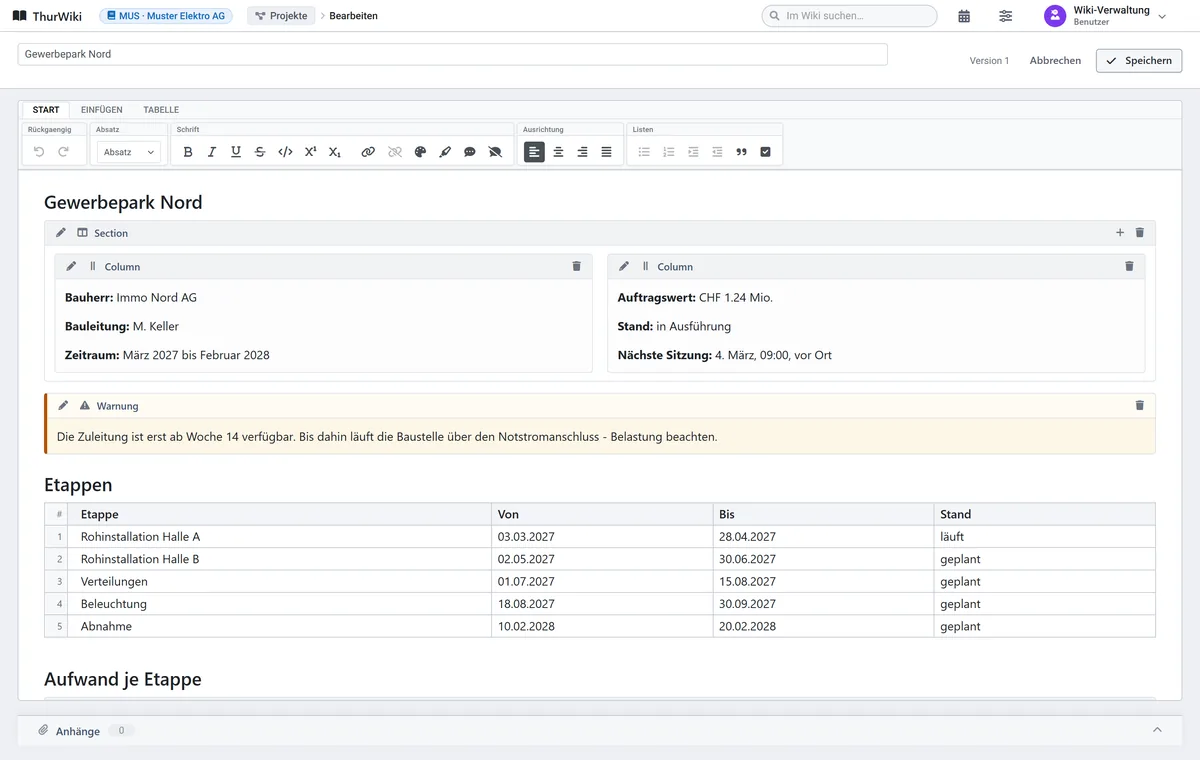Edit the Warnung block

pyautogui.click(x=64, y=406)
